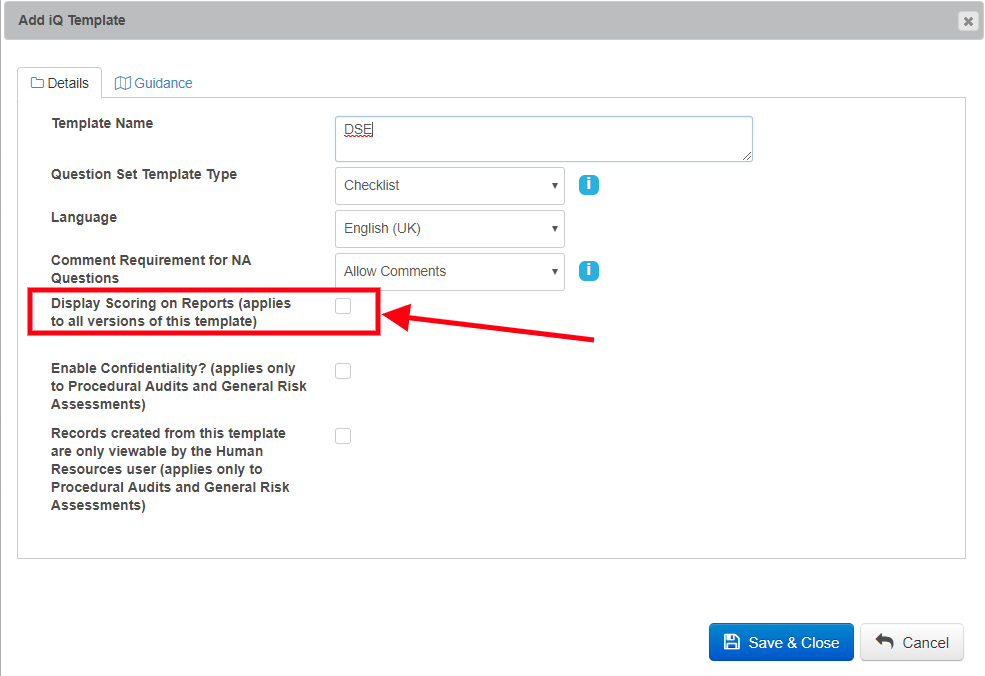Click the info icon next to Question Set Template Type
This screenshot has width=985, height=676.
click(588, 185)
